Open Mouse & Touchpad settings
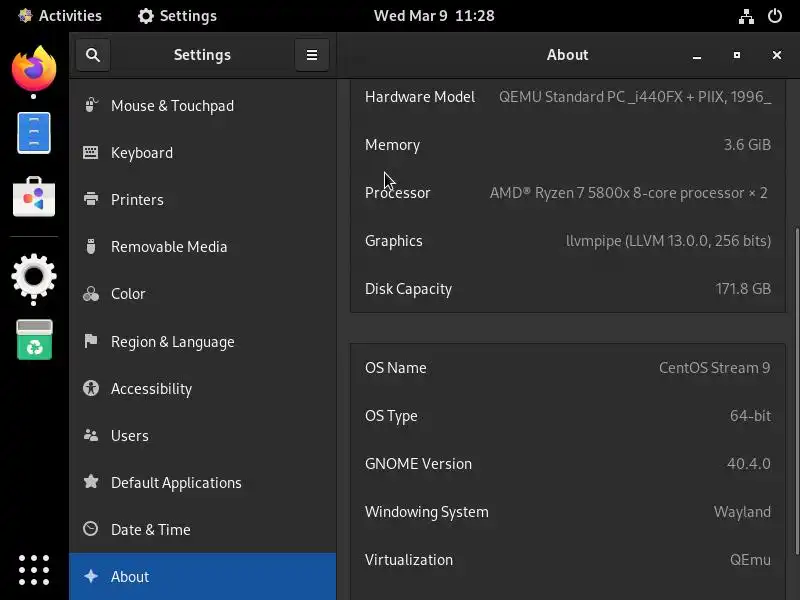This screenshot has height=600, width=800. [172, 106]
